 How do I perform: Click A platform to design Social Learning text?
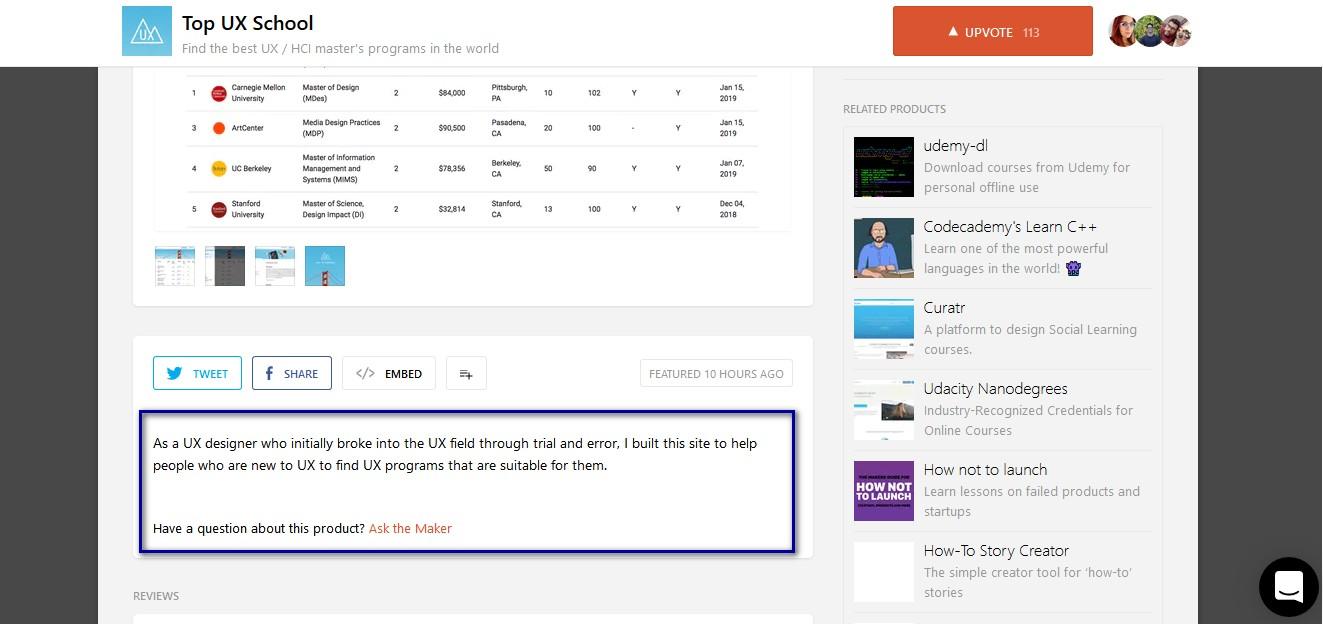pos(1030,339)
